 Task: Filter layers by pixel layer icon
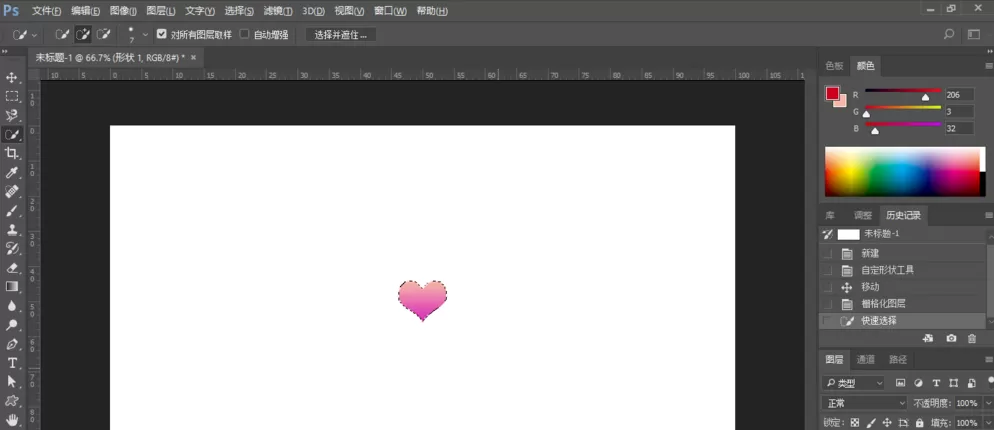coord(900,383)
